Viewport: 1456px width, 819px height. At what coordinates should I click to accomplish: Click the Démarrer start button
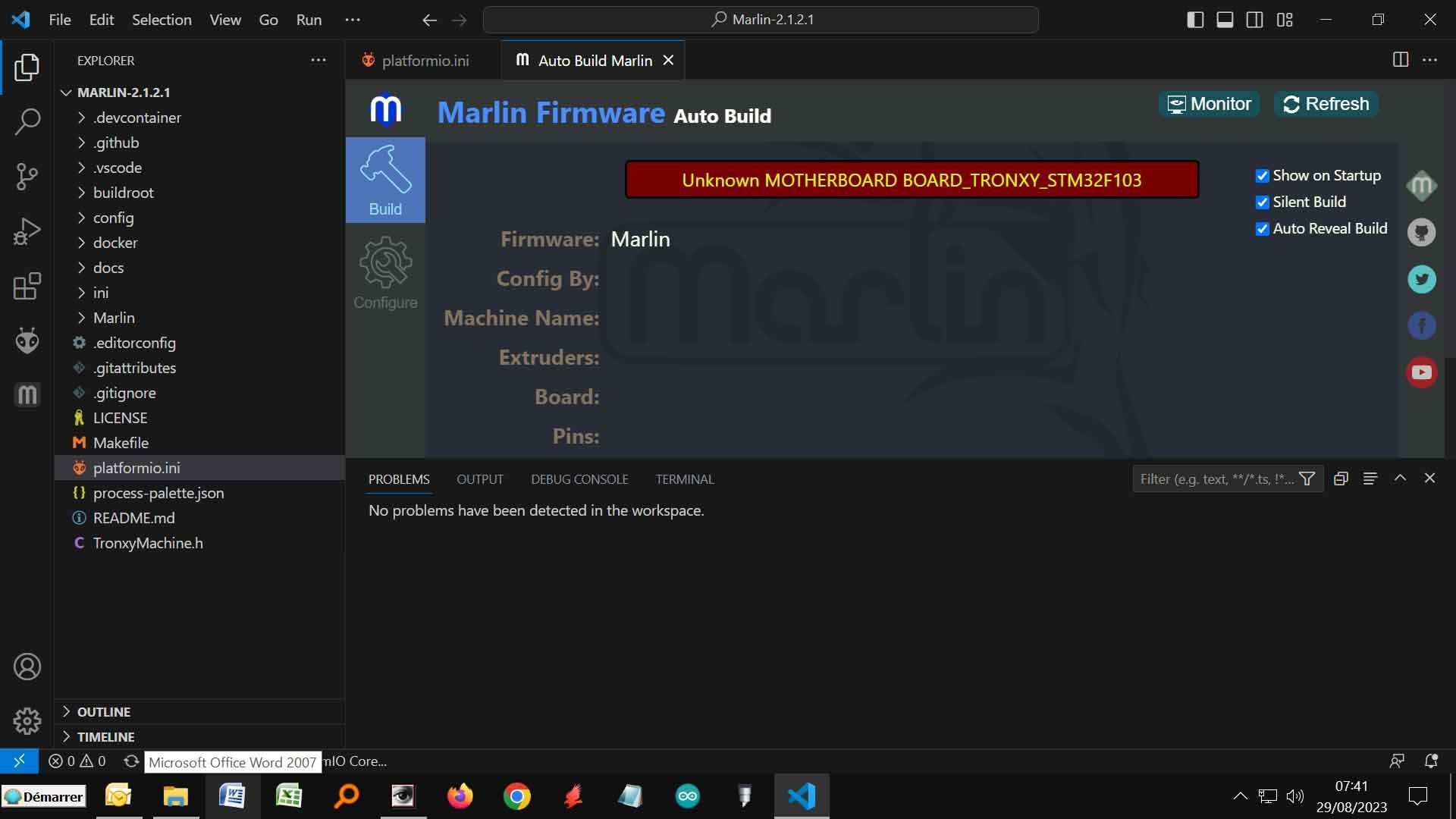[43, 796]
